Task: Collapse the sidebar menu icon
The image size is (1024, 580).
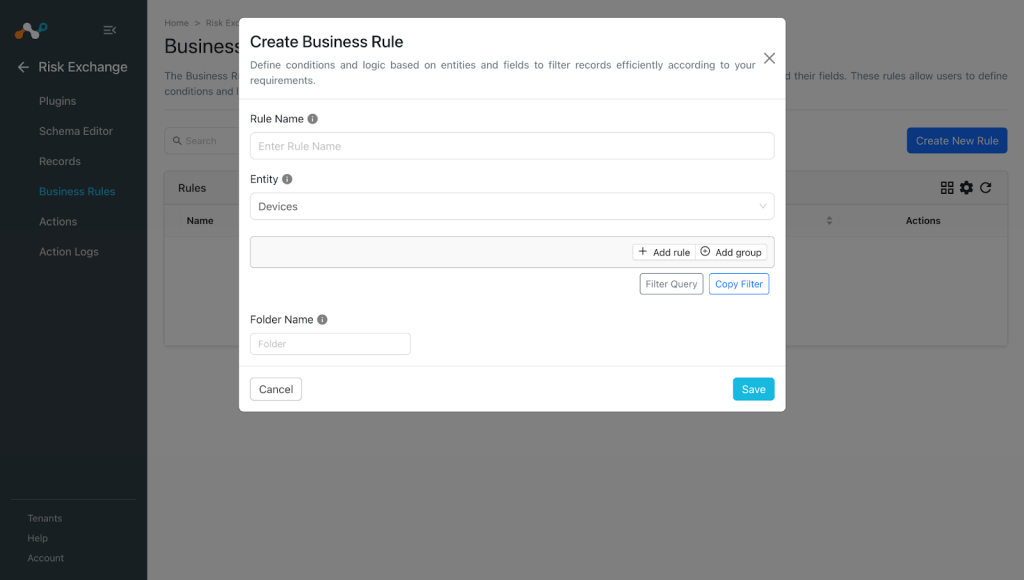Action: click(110, 30)
